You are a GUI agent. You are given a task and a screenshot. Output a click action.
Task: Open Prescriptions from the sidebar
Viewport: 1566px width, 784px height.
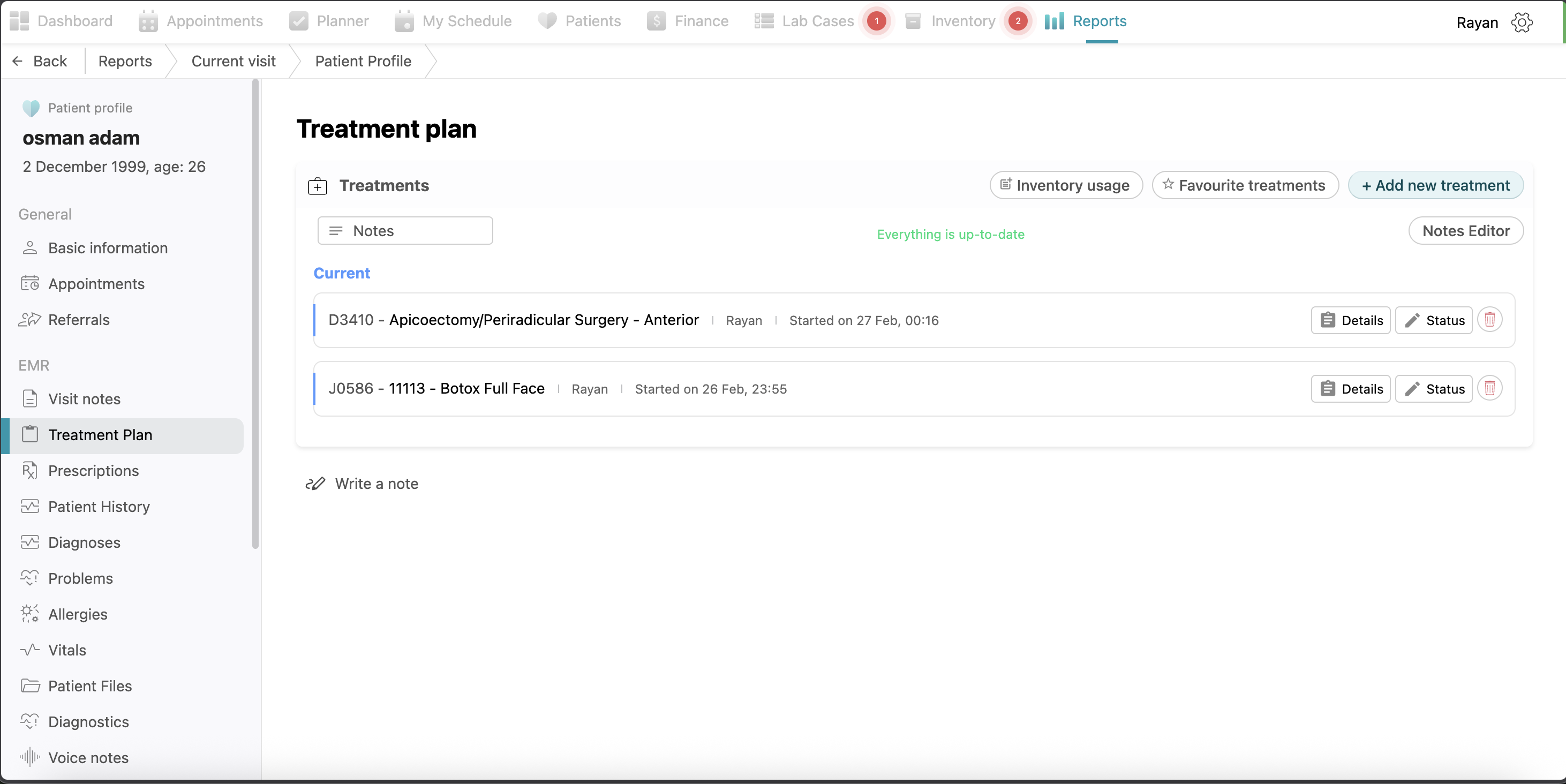[x=93, y=470]
